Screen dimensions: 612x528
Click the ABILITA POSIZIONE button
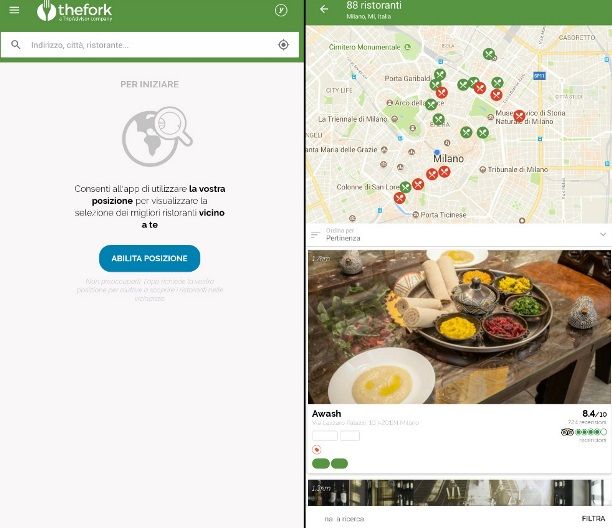(149, 258)
